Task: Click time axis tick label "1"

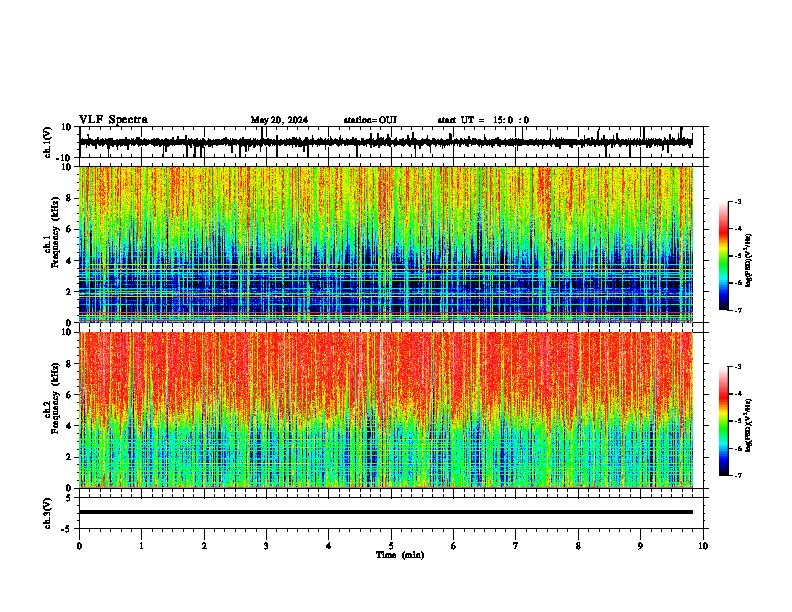Action: [141, 546]
